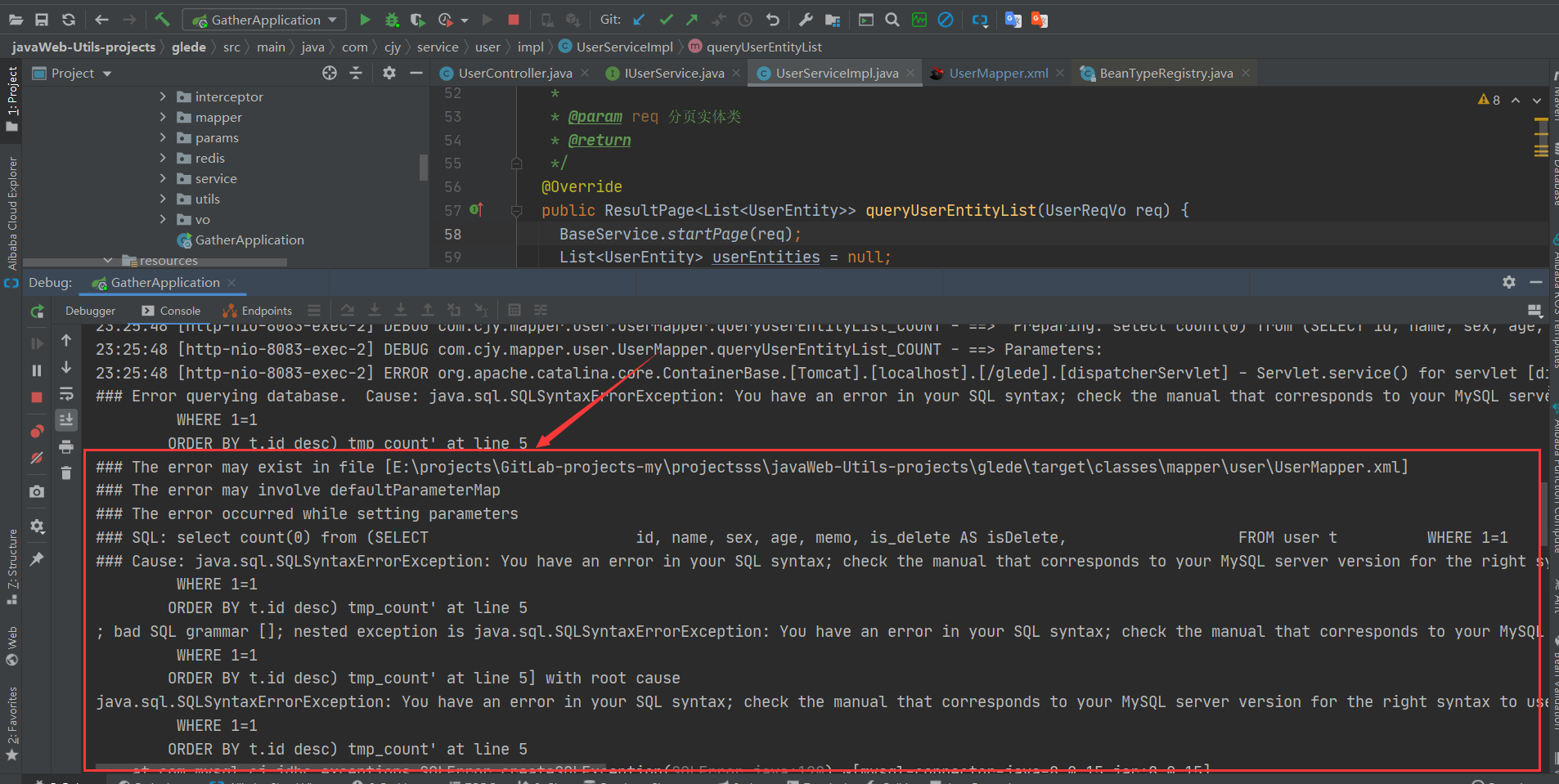Open the Endpoints tab
Viewport: 1559px width, 784px height.
coord(258,311)
